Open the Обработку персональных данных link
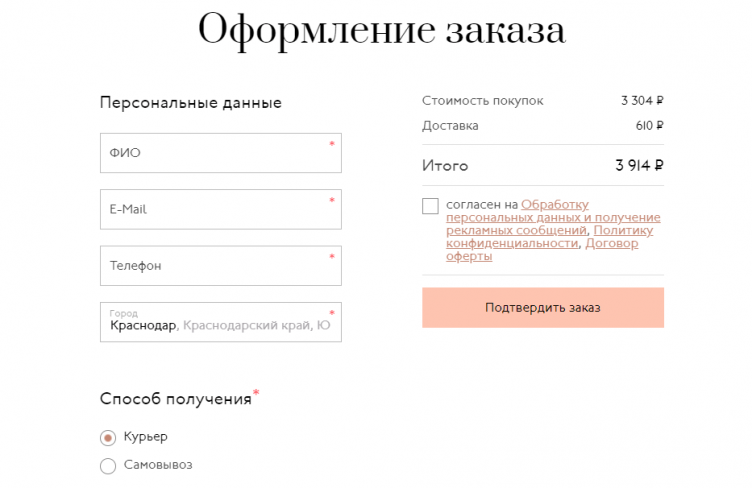This screenshot has height=488, width=752. click(553, 217)
